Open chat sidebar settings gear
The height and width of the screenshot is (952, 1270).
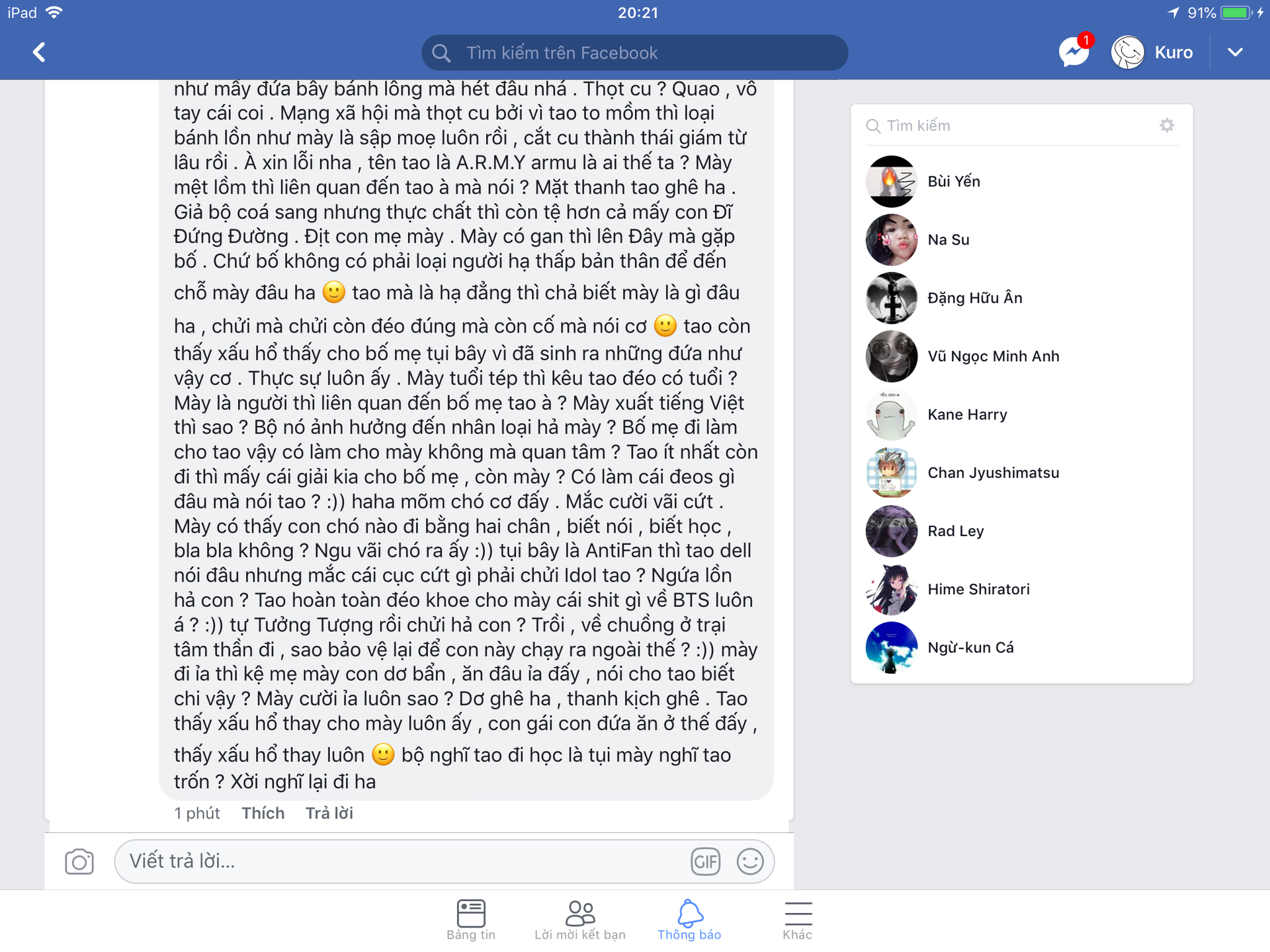tap(1167, 125)
